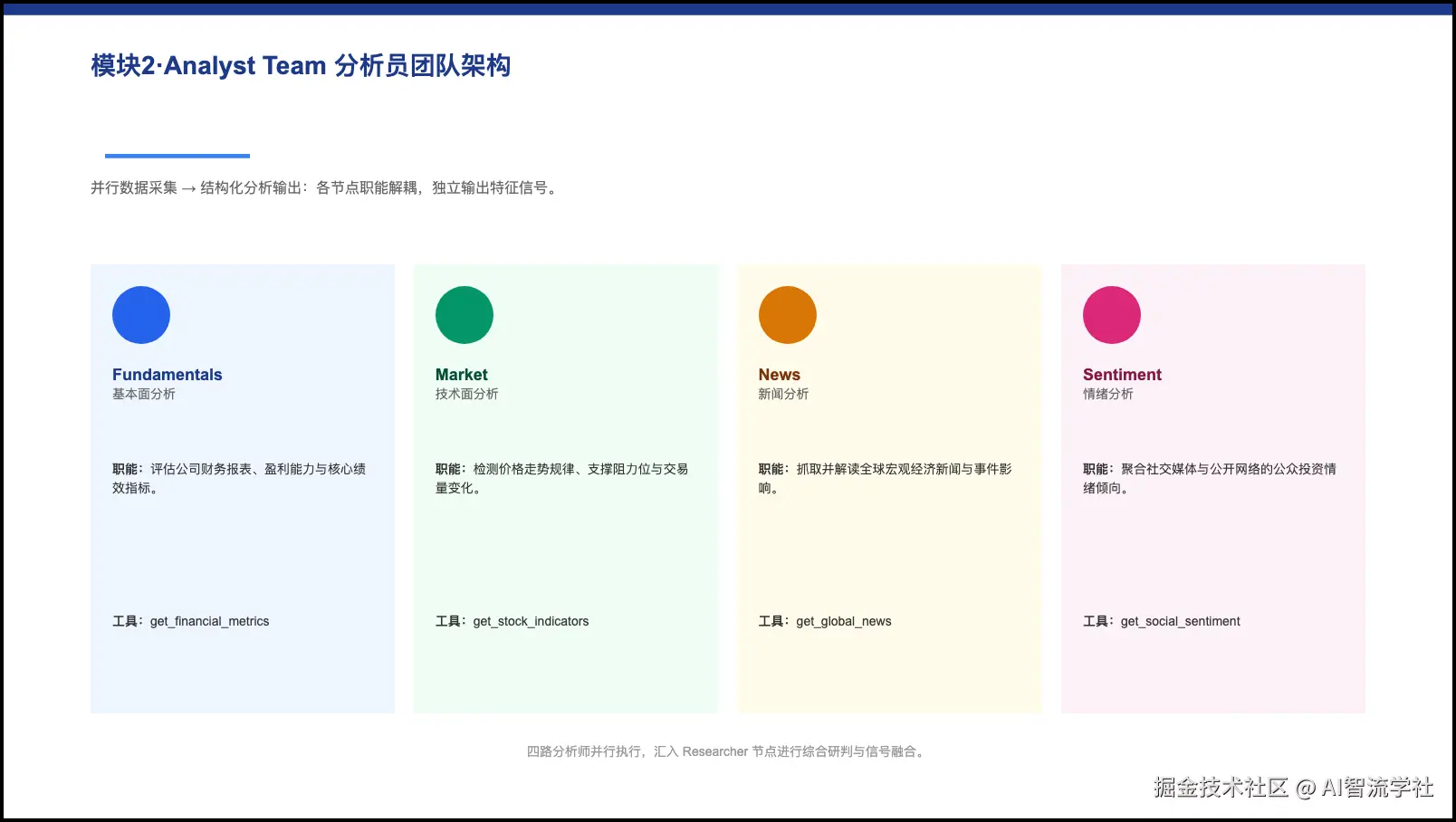The height and width of the screenshot is (822, 1456).
Task: Select the Sentiment card heading
Action: tap(1122, 375)
